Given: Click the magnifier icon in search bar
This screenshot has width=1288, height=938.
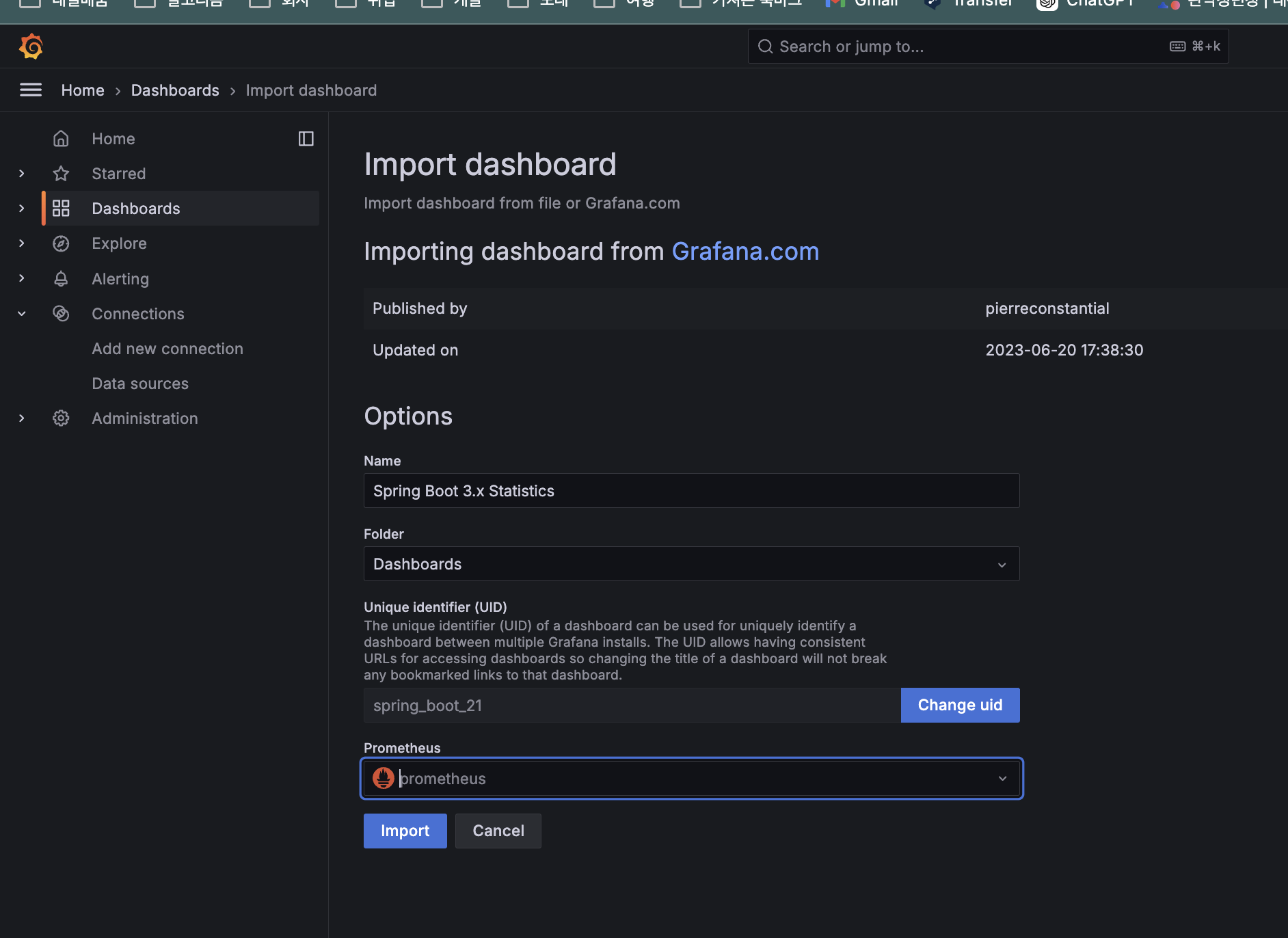Looking at the screenshot, I should tap(766, 46).
